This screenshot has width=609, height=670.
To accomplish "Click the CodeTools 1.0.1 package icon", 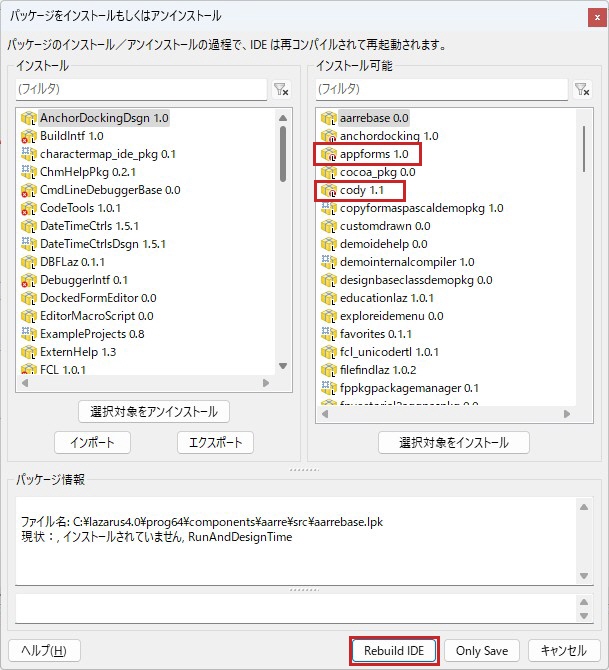I will point(28,208).
